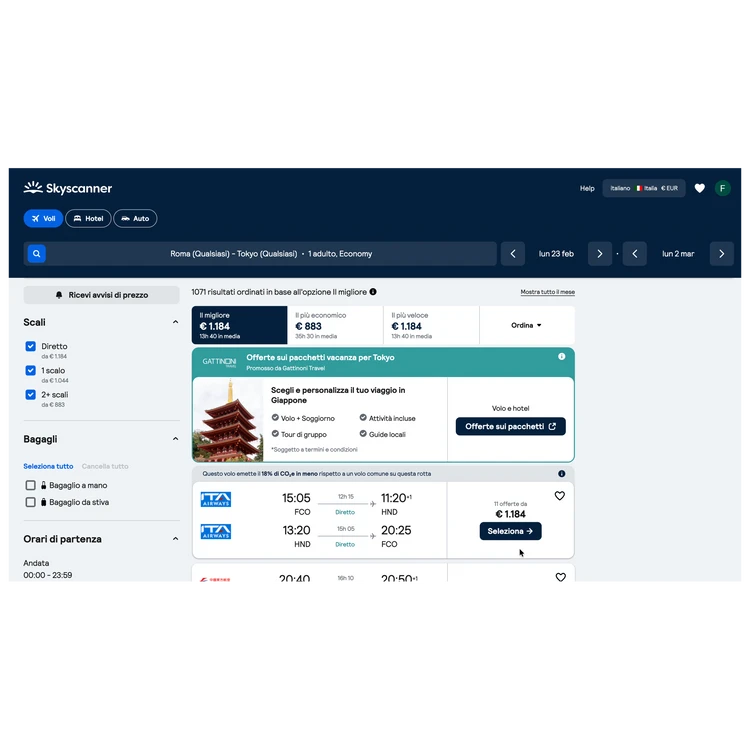The image size is (750, 750).
Task: Click Andata time range 00:00 - 23:59
Action: (x=48, y=575)
